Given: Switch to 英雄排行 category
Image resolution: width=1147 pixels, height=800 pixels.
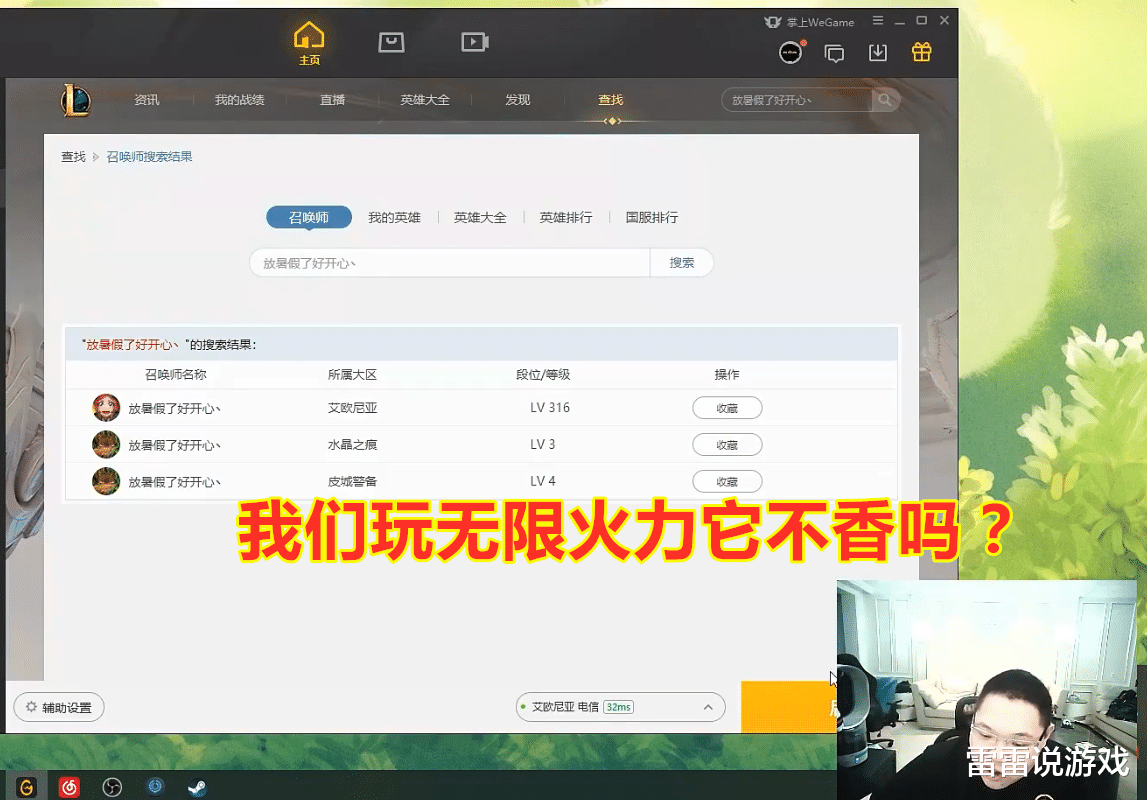Looking at the screenshot, I should click(565, 217).
